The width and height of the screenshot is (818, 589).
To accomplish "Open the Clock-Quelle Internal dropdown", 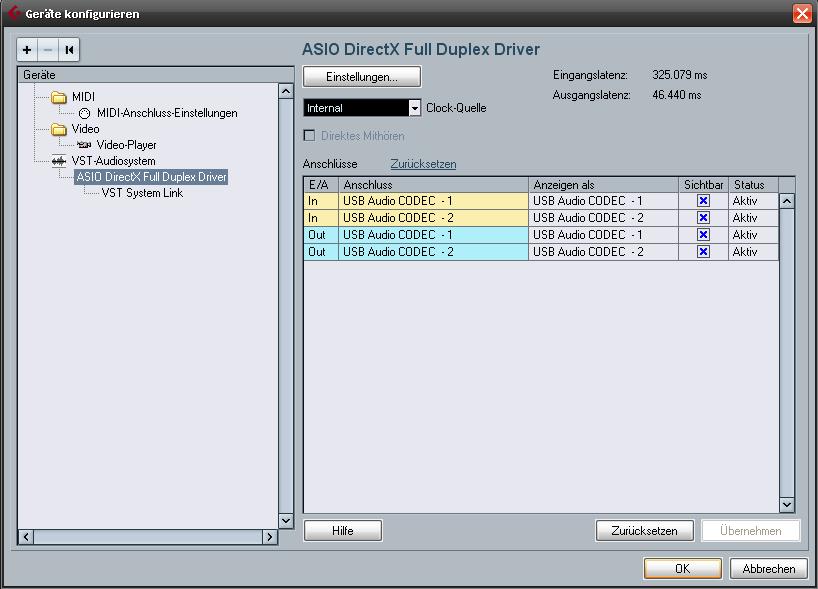I will click(x=414, y=108).
